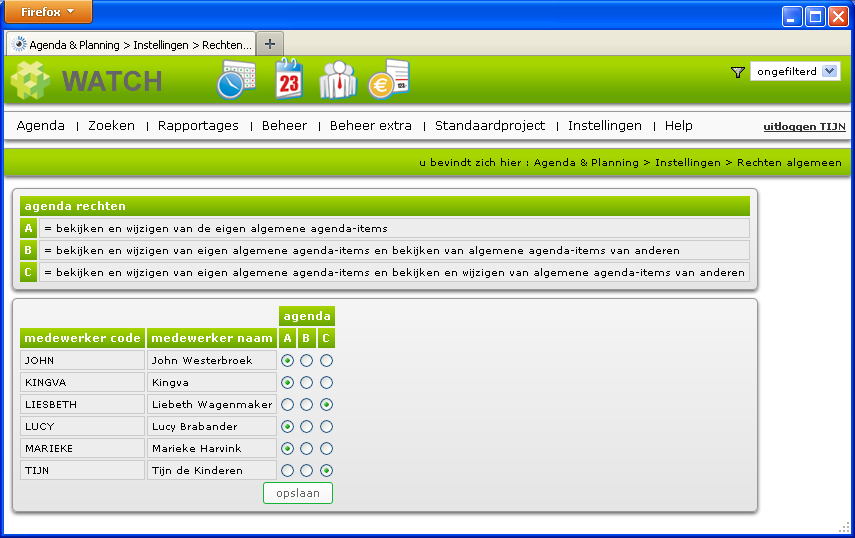
Task: Click the uitloggen TIJN link
Action: click(x=804, y=126)
